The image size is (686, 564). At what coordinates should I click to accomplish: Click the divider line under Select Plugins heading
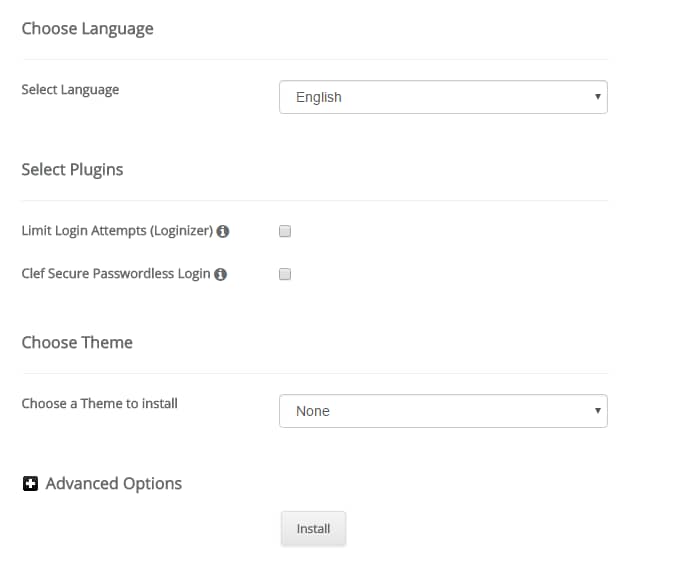[315, 201]
